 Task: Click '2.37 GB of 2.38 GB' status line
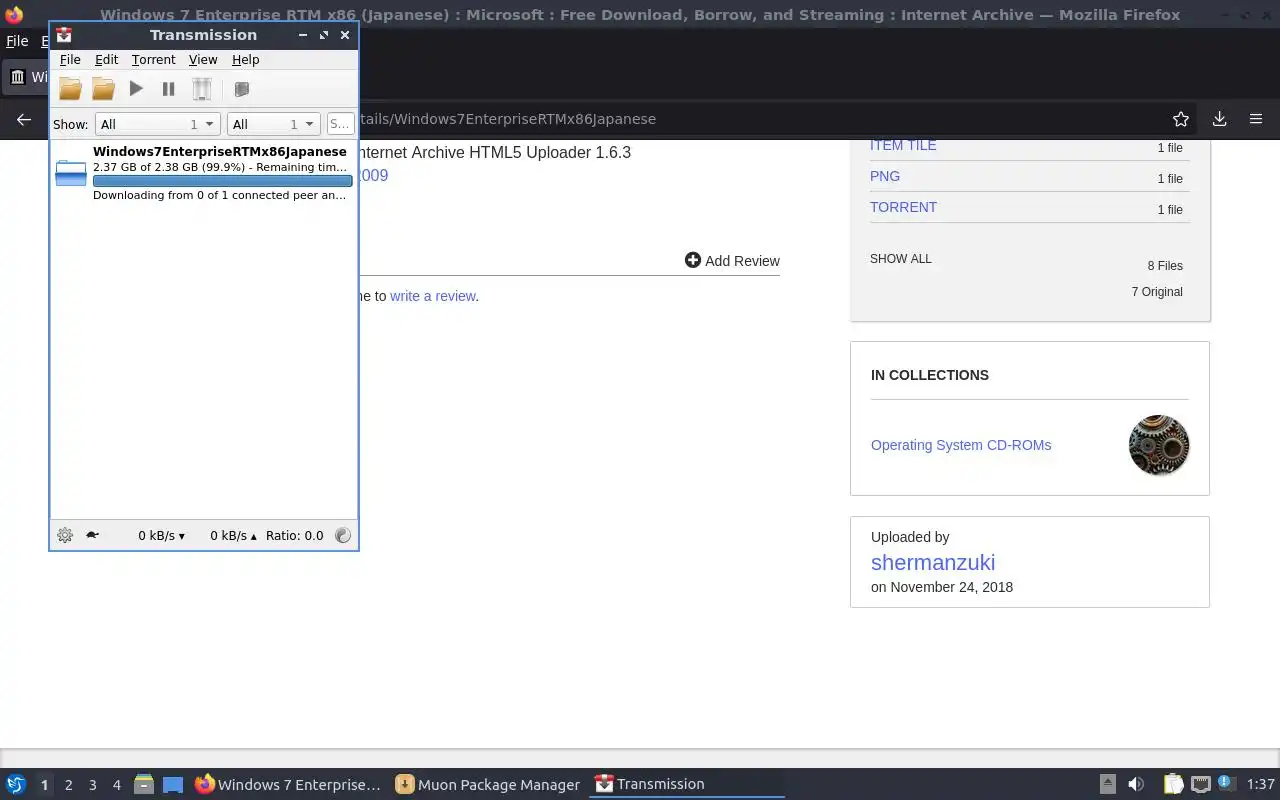[x=220, y=167]
